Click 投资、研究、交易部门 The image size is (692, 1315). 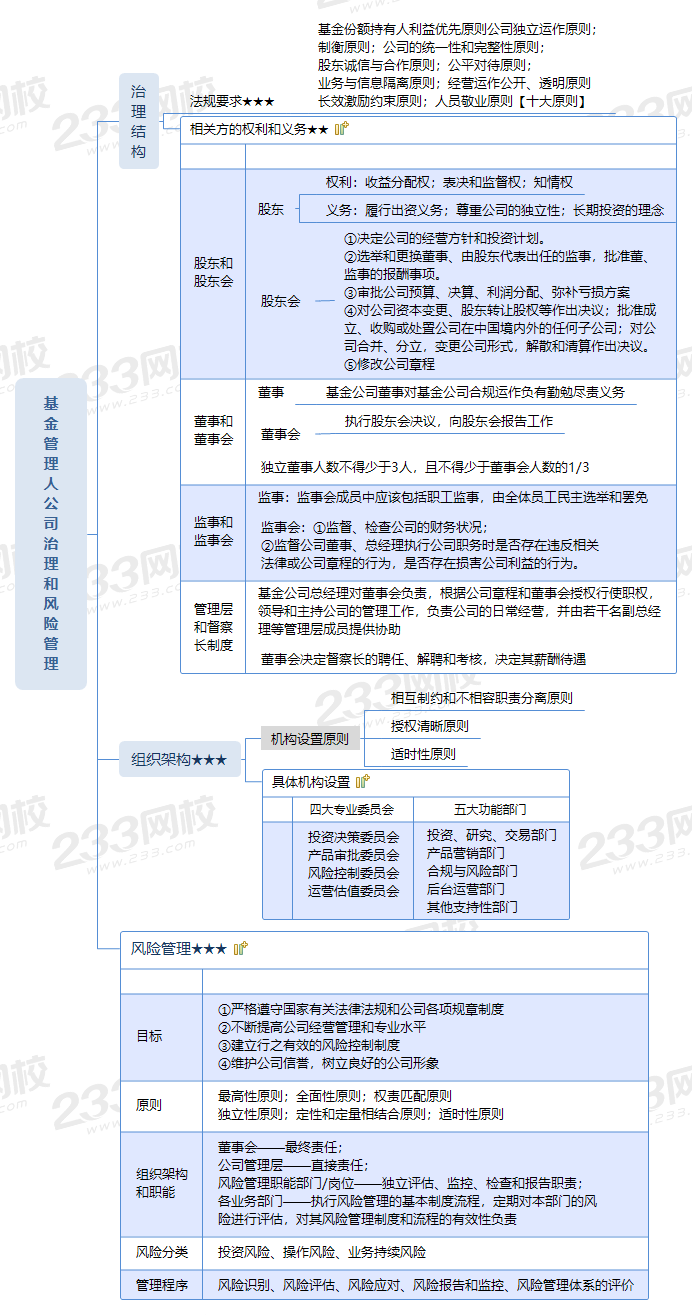pos(492,834)
